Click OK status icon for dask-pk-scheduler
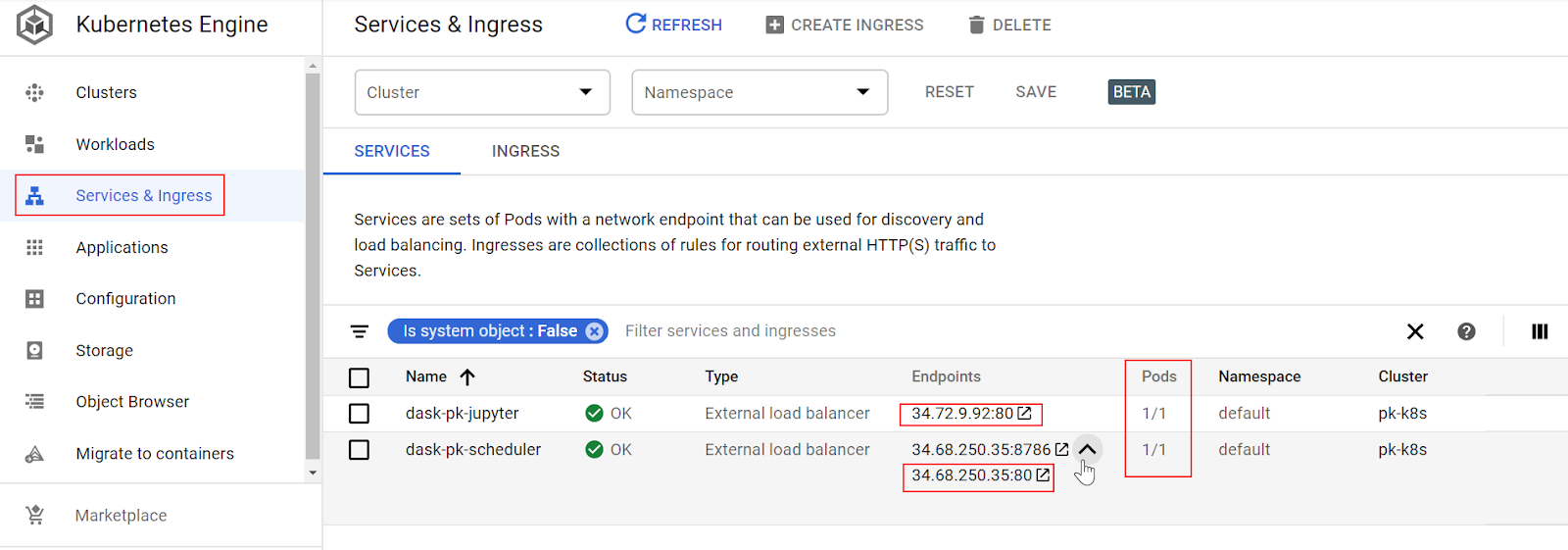 click(594, 449)
